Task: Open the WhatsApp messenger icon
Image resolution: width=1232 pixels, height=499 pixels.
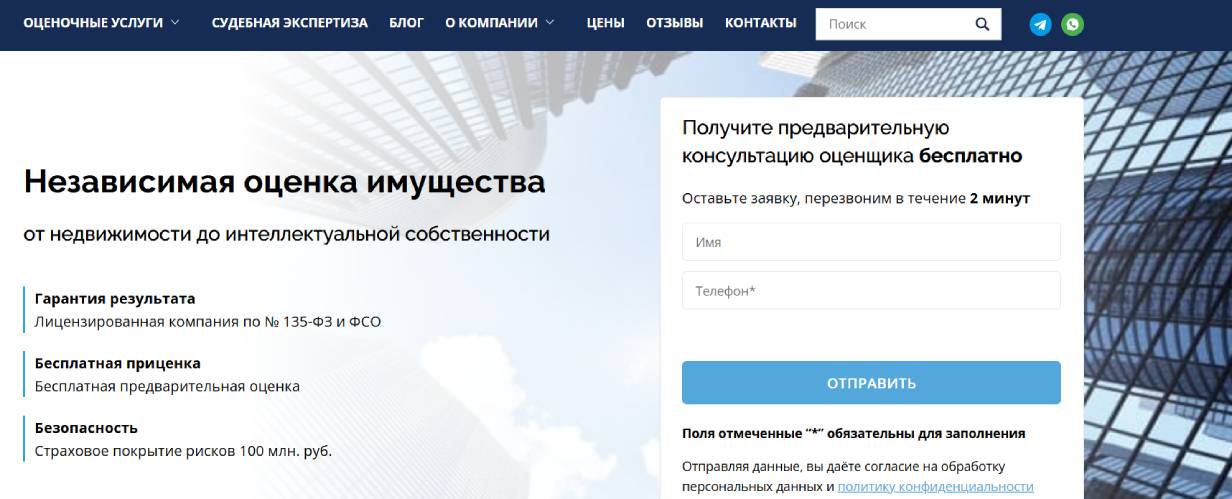Action: pos(1073,24)
